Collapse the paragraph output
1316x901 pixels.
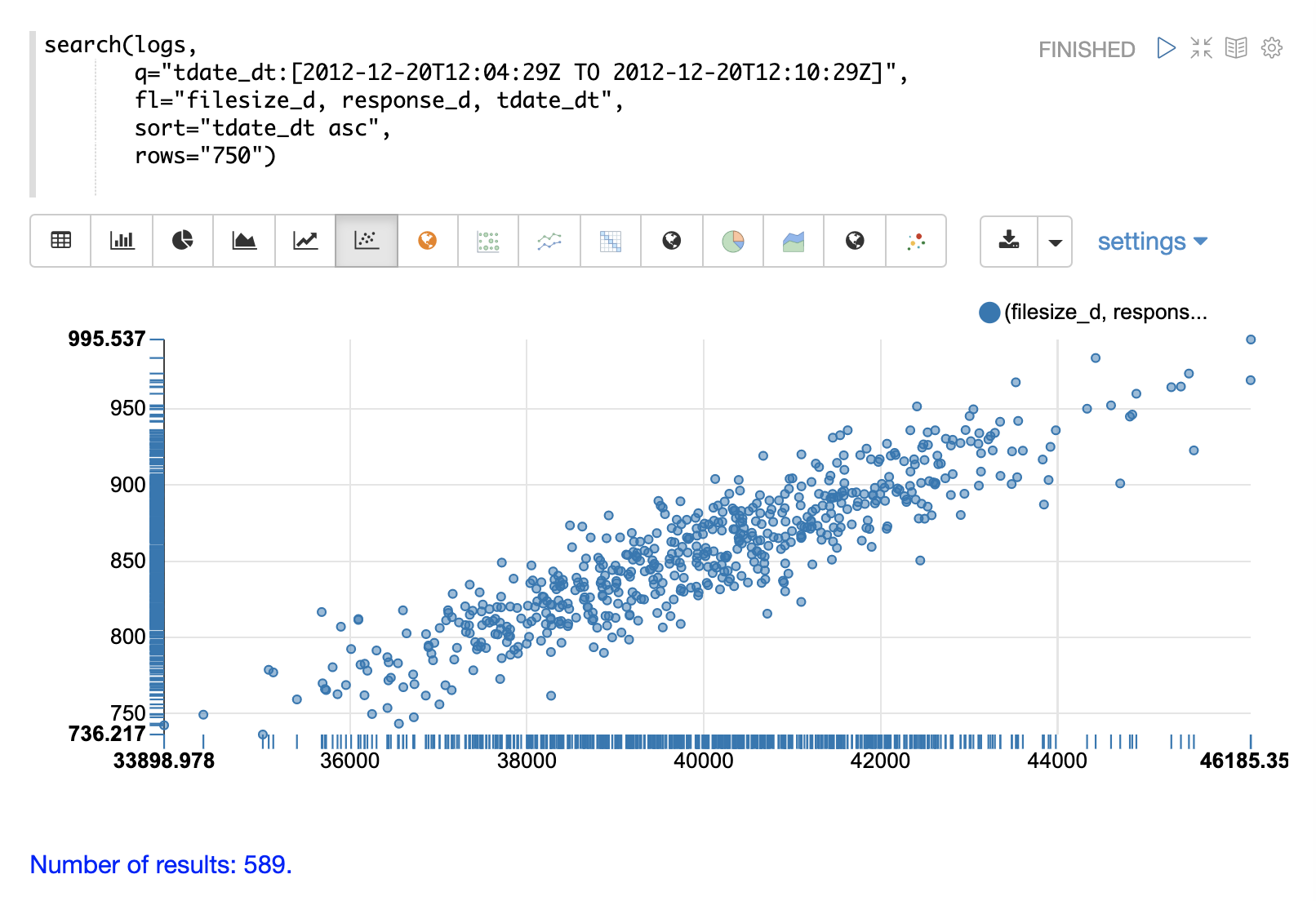click(1201, 48)
